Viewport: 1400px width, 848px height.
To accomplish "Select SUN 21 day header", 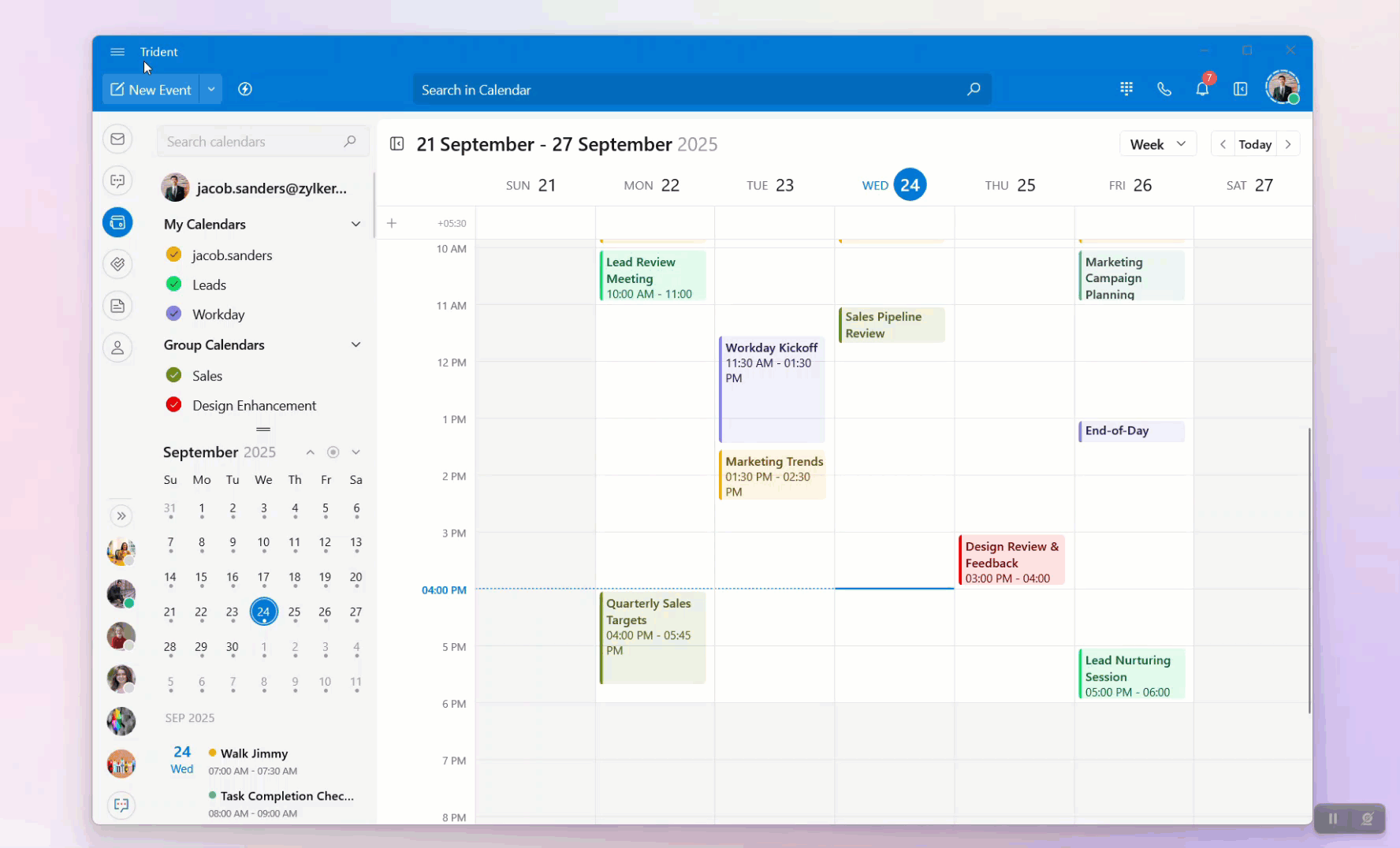I will coord(531,185).
